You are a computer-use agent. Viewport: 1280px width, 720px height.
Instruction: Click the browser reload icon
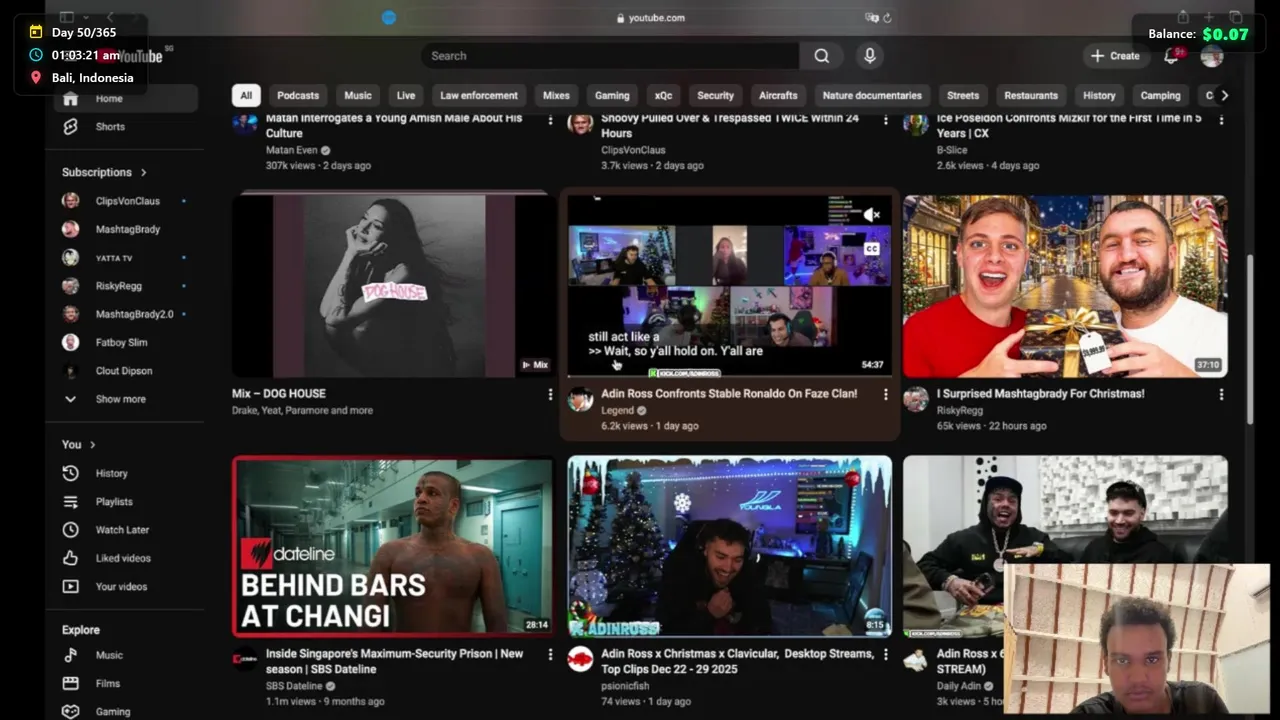[887, 18]
